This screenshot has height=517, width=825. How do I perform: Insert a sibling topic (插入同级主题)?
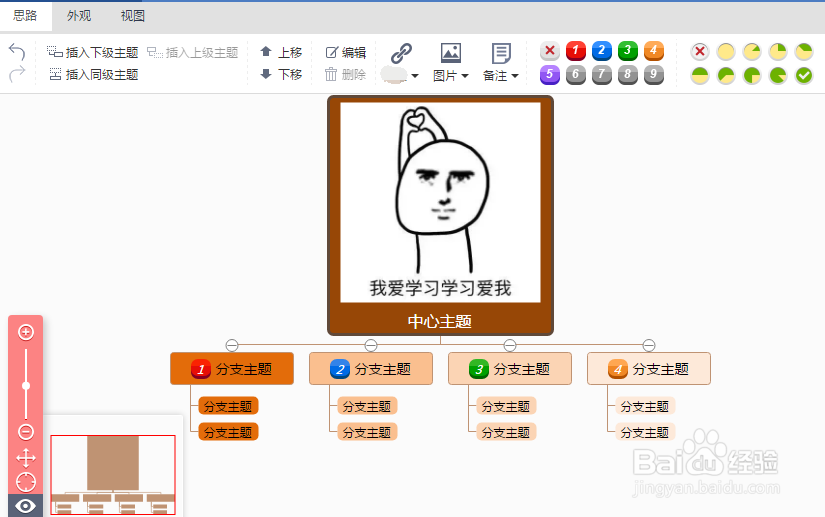[94, 74]
